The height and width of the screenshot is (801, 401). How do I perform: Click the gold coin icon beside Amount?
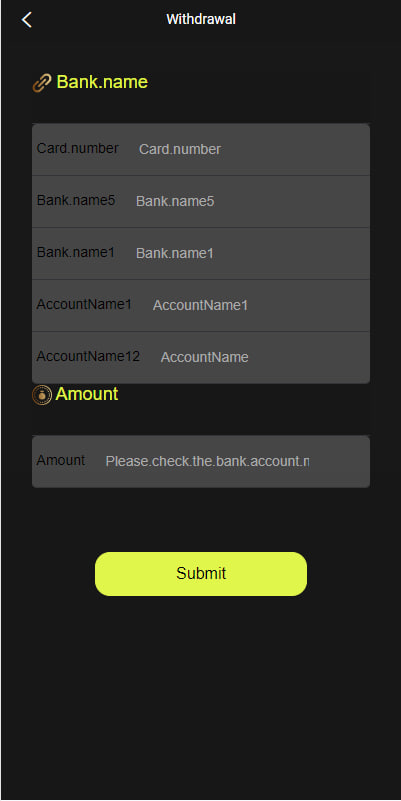click(x=42, y=395)
